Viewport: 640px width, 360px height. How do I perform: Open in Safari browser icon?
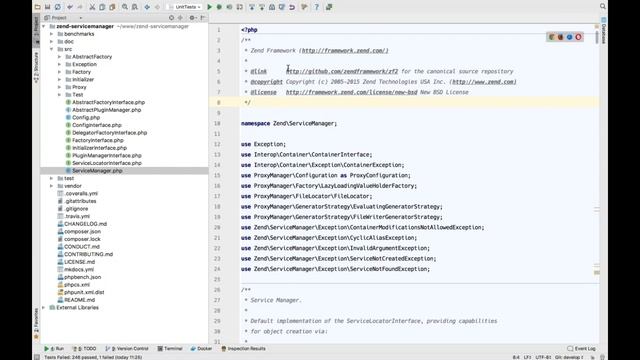click(x=570, y=37)
